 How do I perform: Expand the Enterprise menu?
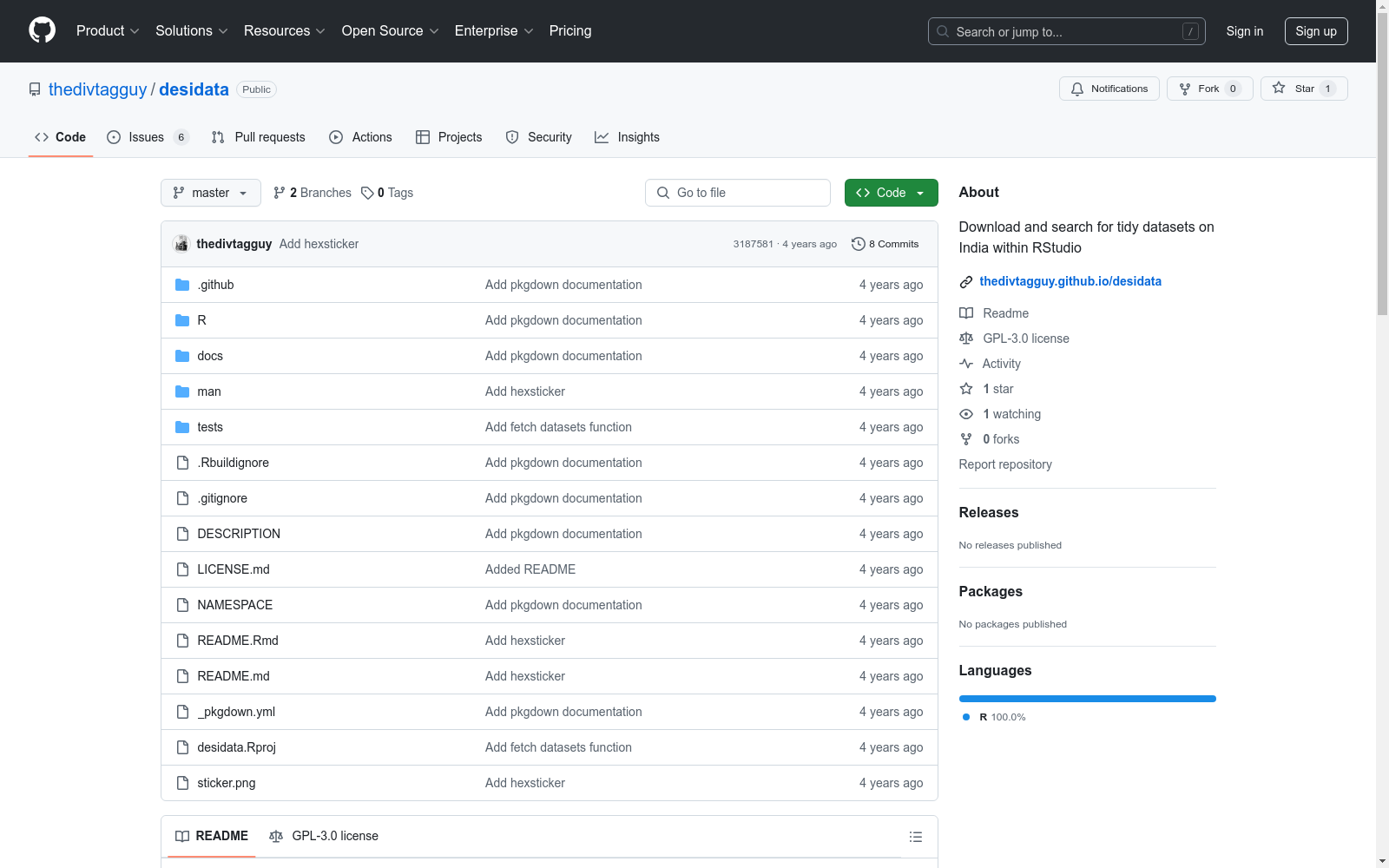coord(494,30)
